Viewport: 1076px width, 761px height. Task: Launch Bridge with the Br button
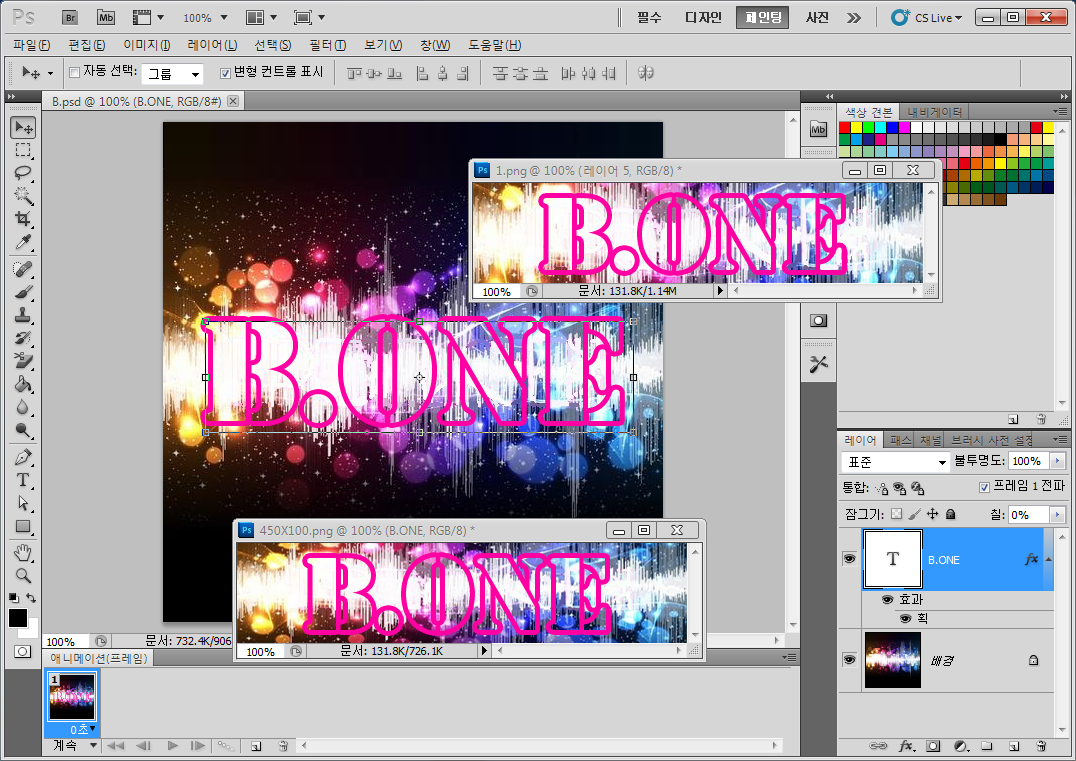70,18
